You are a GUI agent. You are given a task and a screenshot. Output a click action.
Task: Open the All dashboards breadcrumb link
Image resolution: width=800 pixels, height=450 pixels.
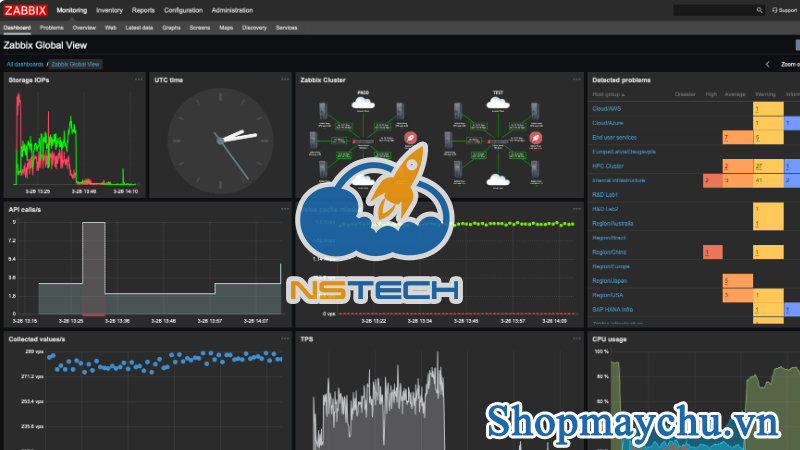(x=24, y=64)
